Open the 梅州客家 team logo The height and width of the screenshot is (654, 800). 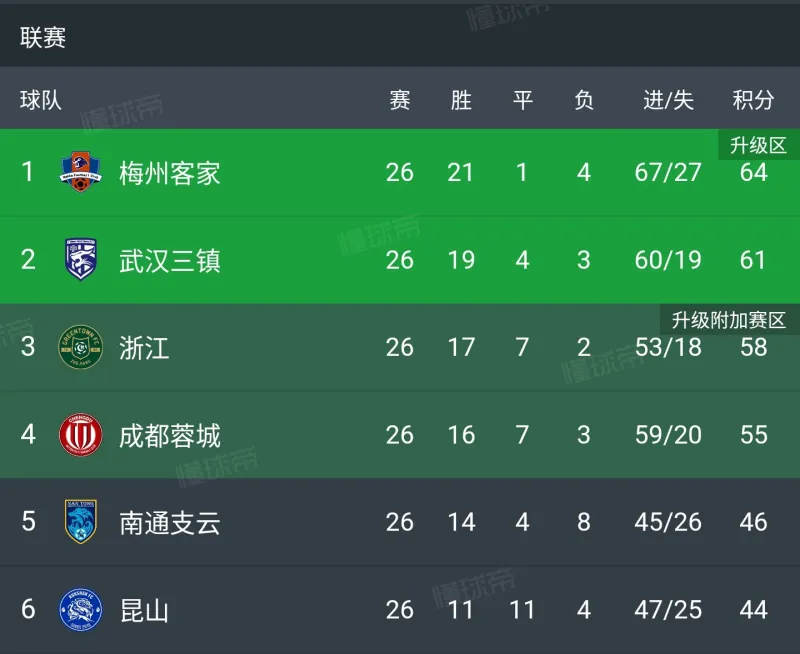pos(81,171)
